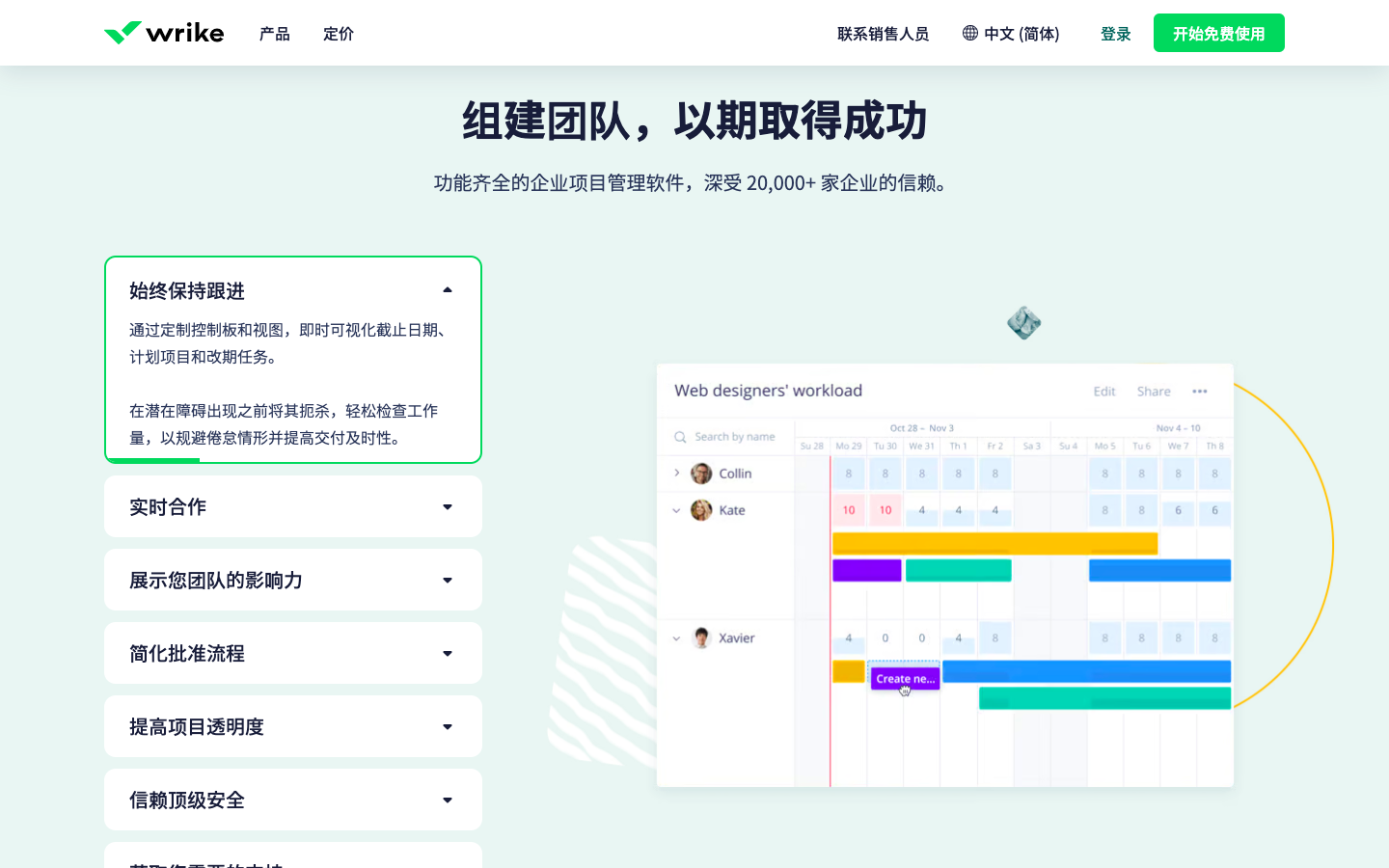Click the 开始免费使用 button
The width and height of the screenshot is (1389, 868).
[x=1218, y=34]
